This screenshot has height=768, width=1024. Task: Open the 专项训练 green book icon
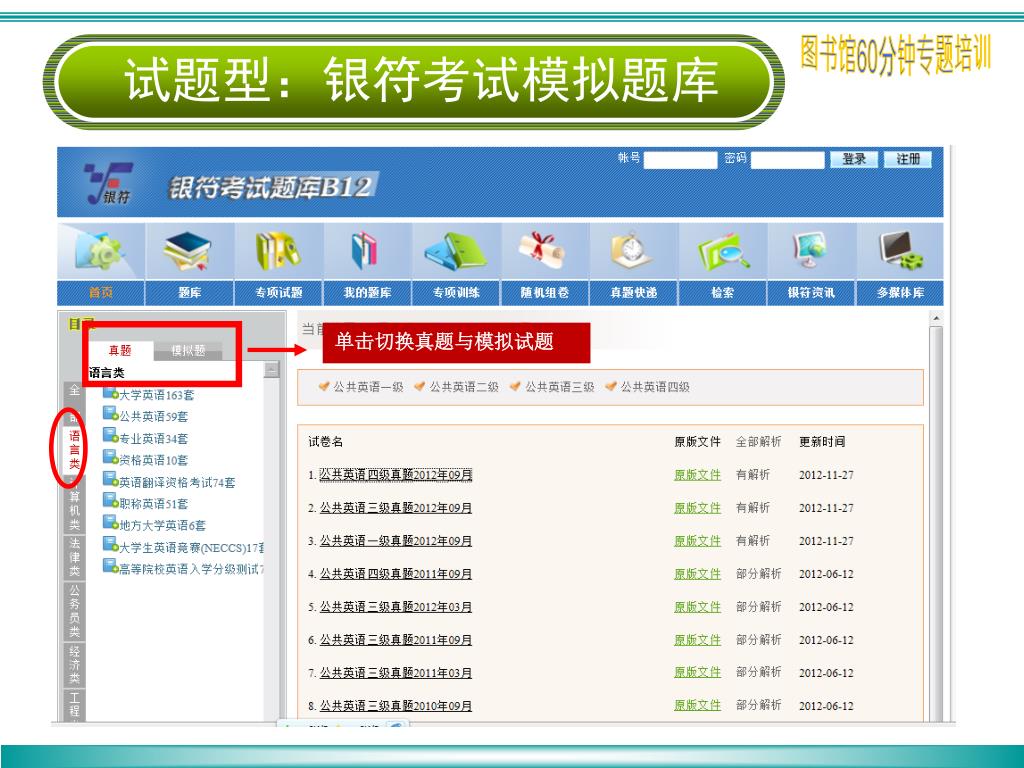pyautogui.click(x=455, y=252)
